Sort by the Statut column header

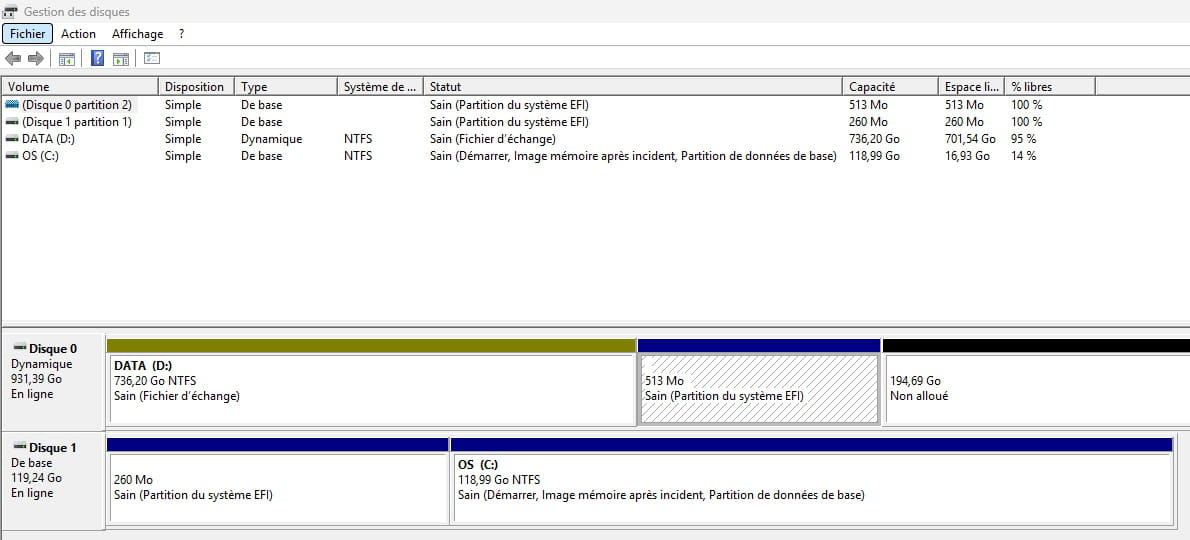click(x=633, y=86)
